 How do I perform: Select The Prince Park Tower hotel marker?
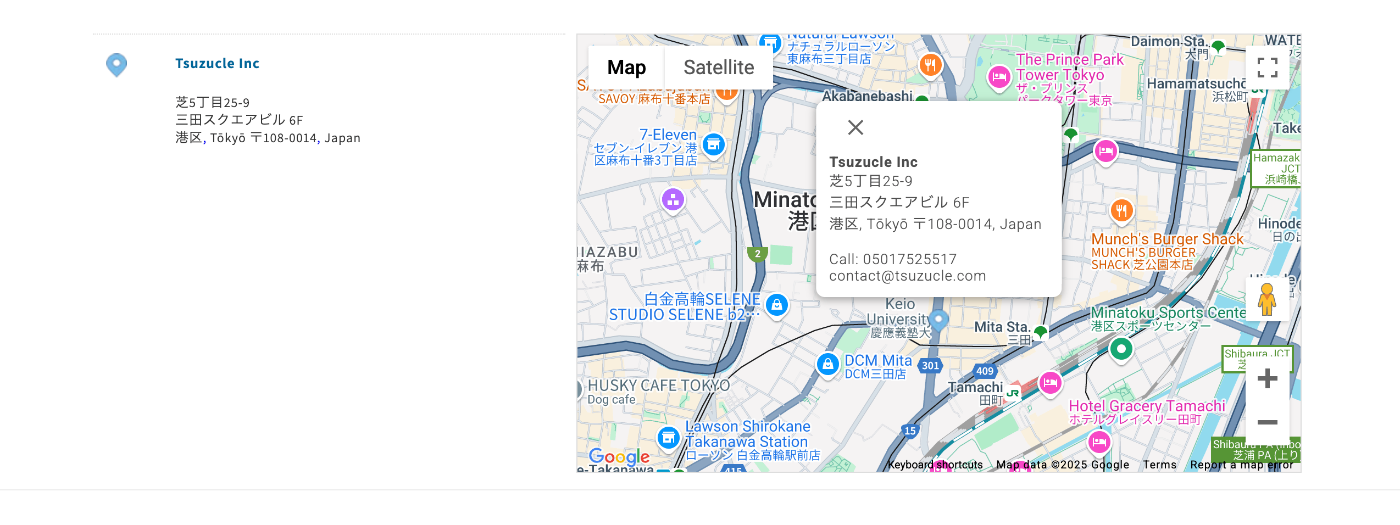pos(998,77)
